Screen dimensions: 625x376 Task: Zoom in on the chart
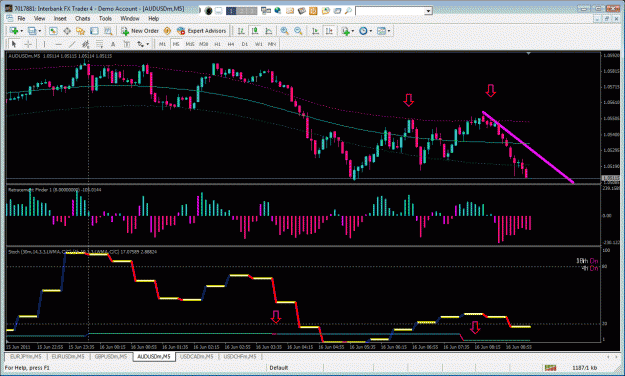[284, 31]
